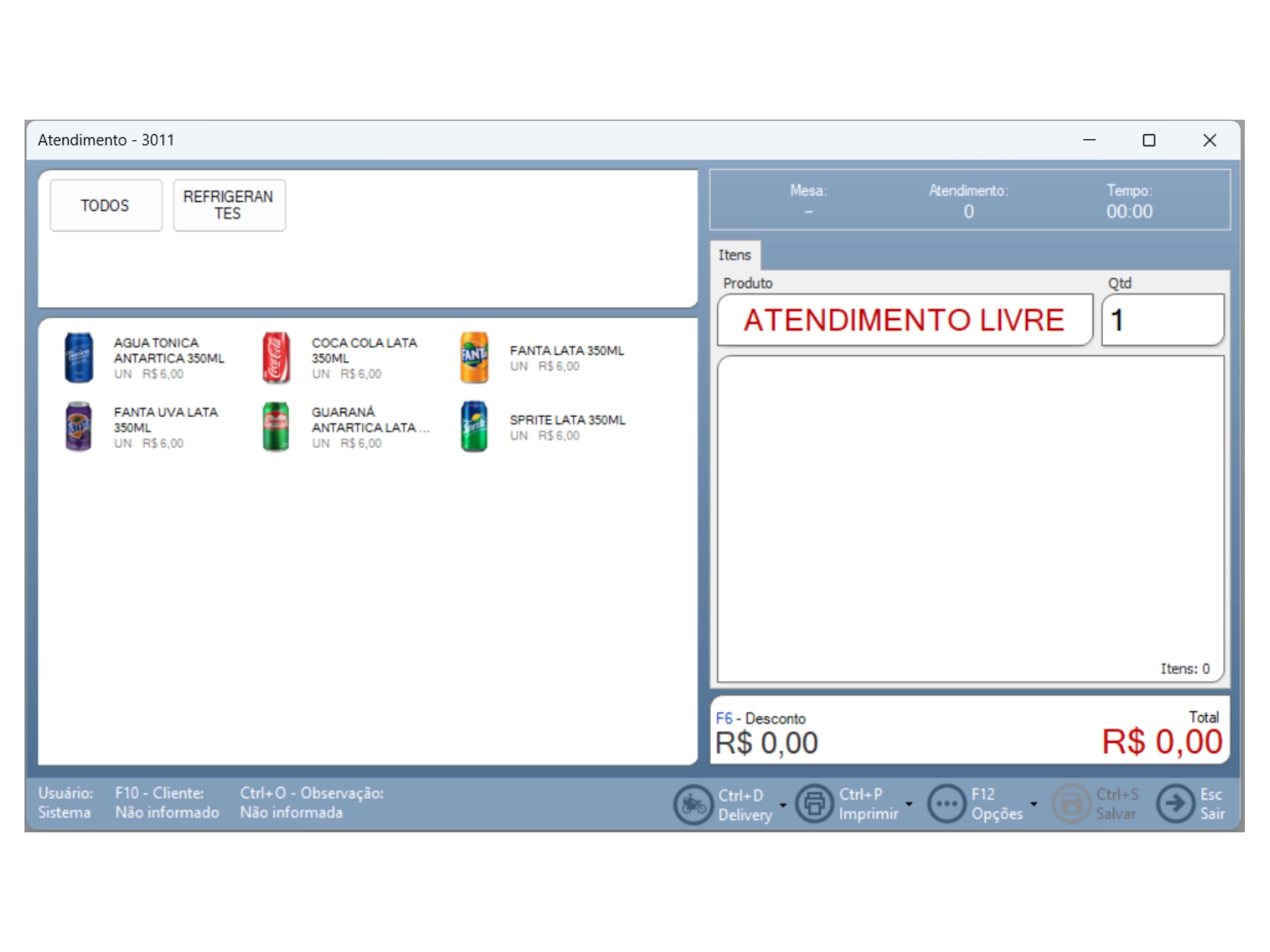1270x952 pixels.
Task: Show TODOS product categories
Action: click(x=105, y=205)
